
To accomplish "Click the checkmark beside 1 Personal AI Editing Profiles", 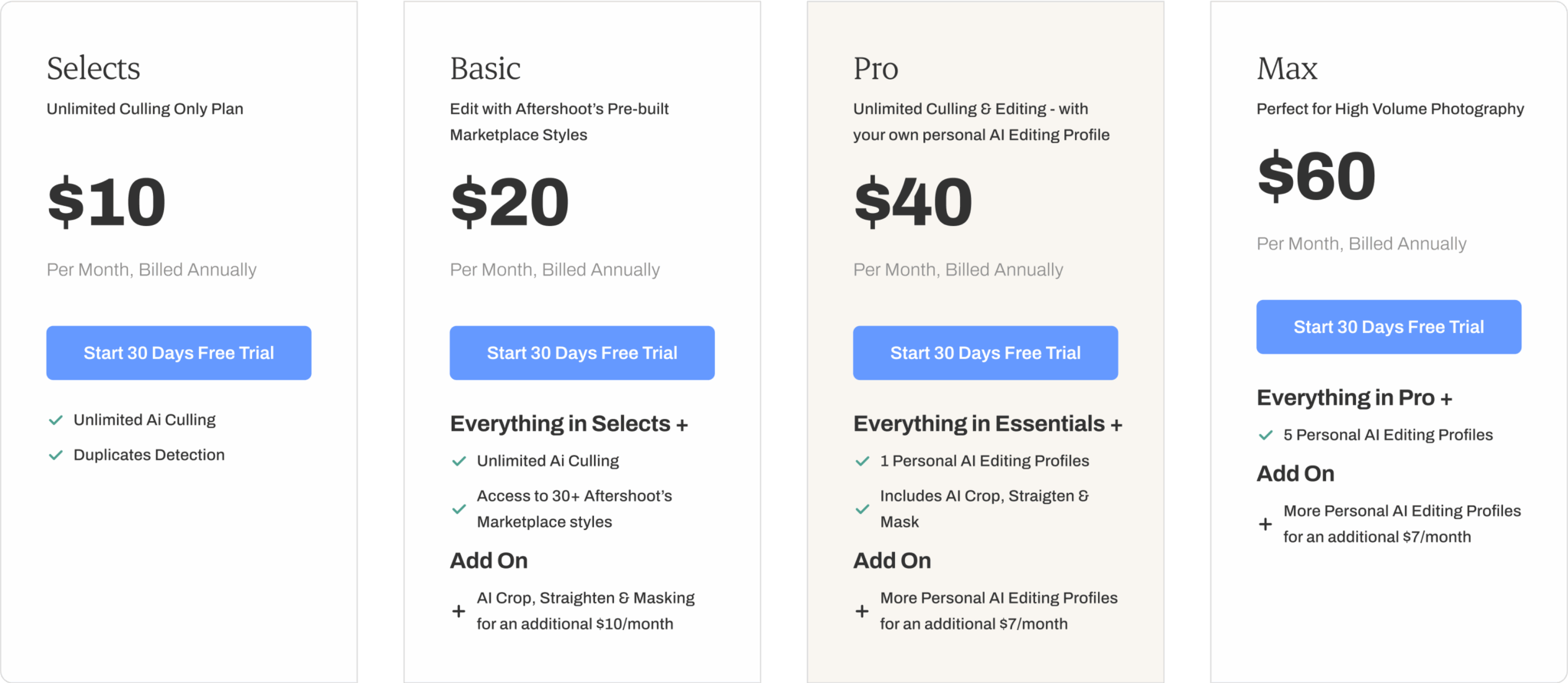I will 861,460.
